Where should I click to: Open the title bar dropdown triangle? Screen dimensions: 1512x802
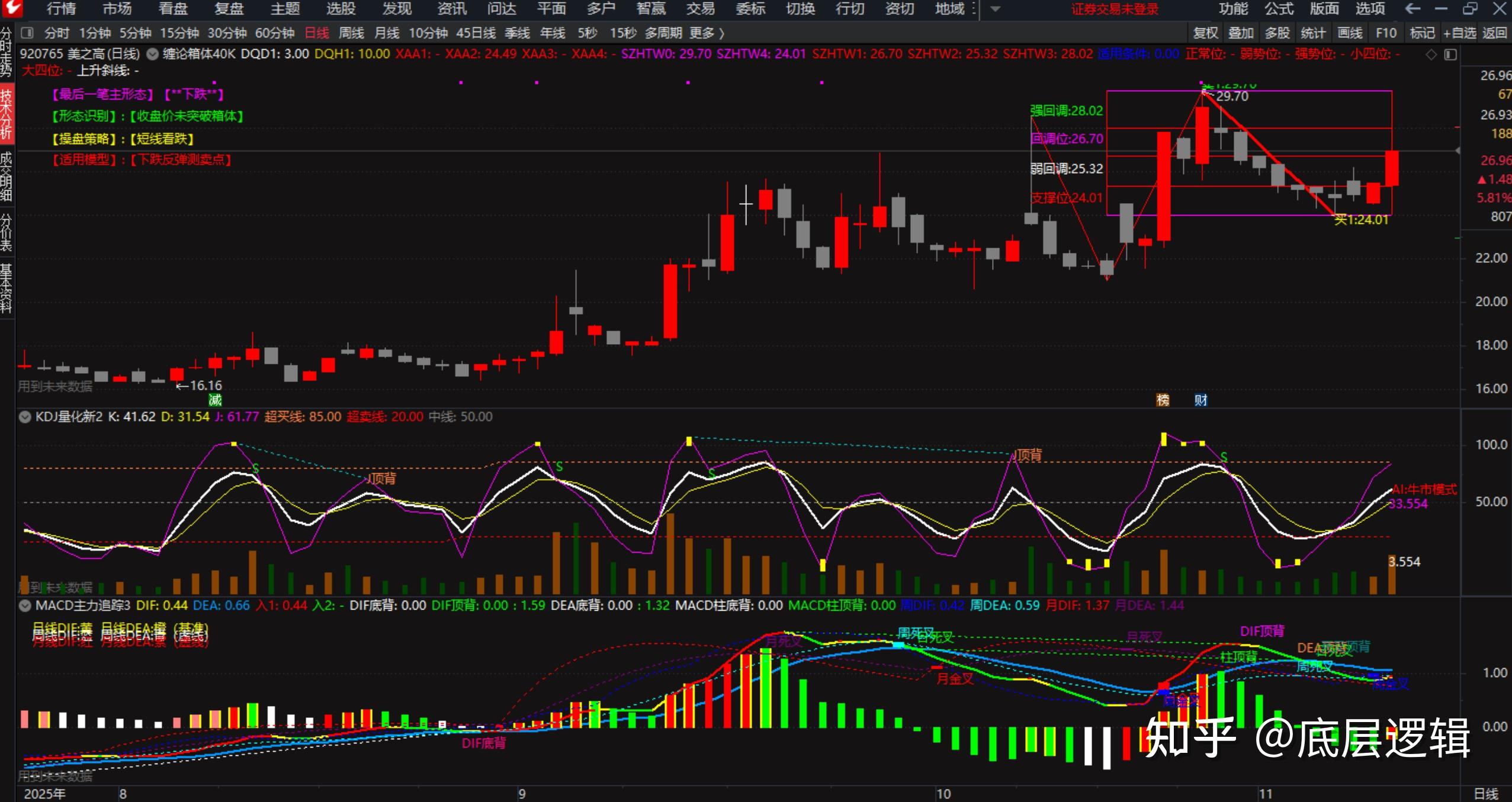[996, 9]
